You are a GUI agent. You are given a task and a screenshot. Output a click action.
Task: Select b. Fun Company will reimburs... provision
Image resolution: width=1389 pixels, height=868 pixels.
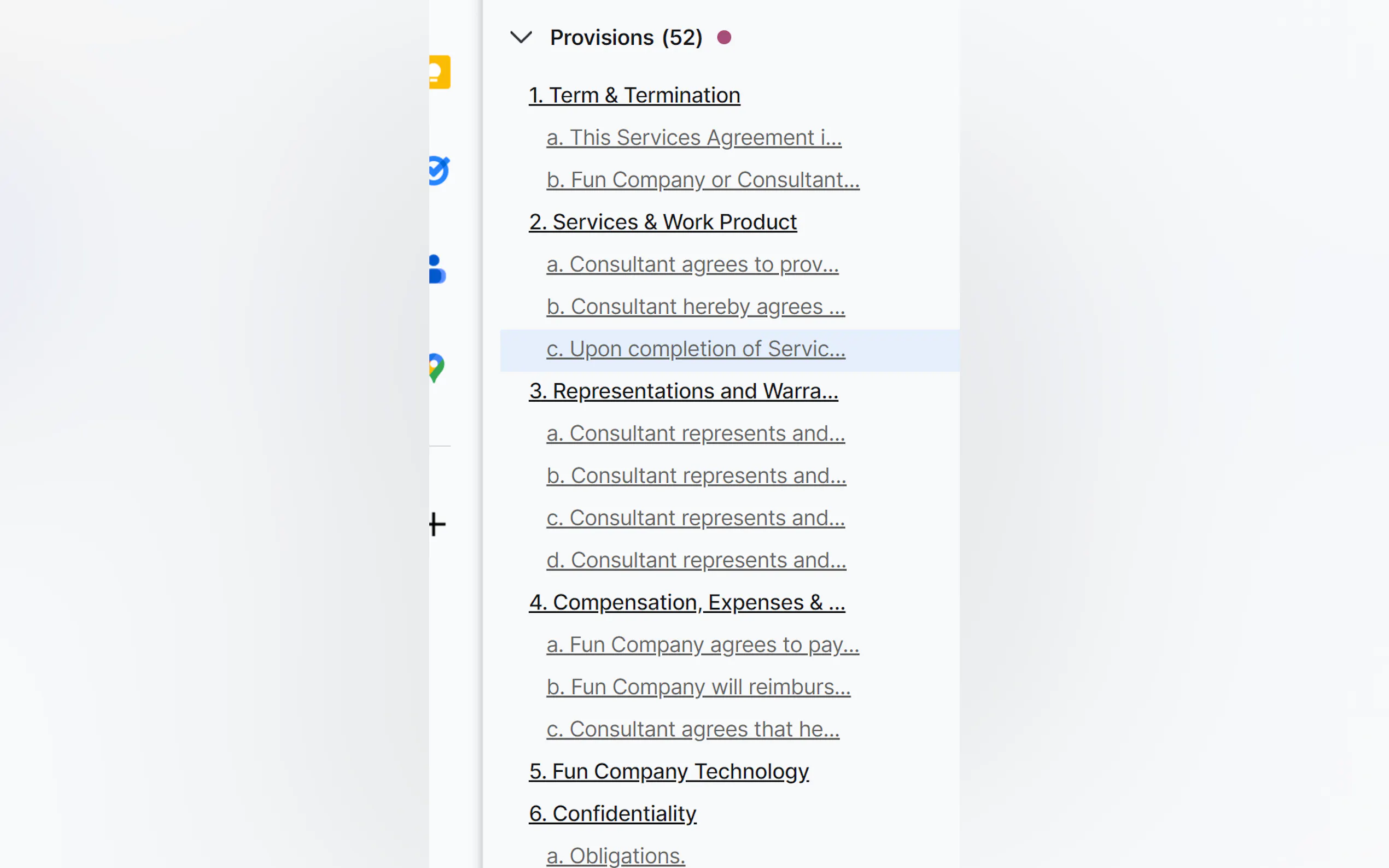tap(698, 687)
